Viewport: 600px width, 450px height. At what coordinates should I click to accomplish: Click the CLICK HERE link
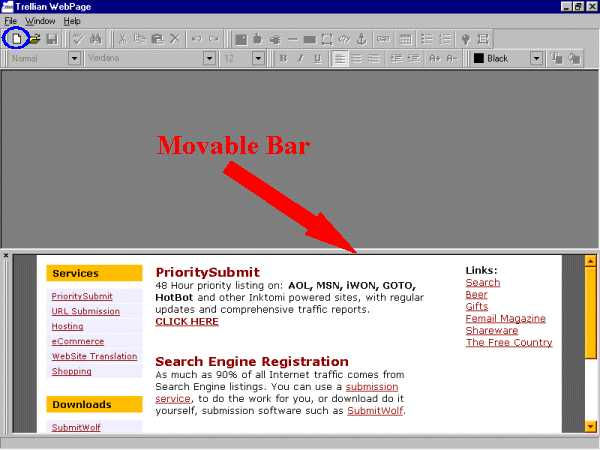187,321
